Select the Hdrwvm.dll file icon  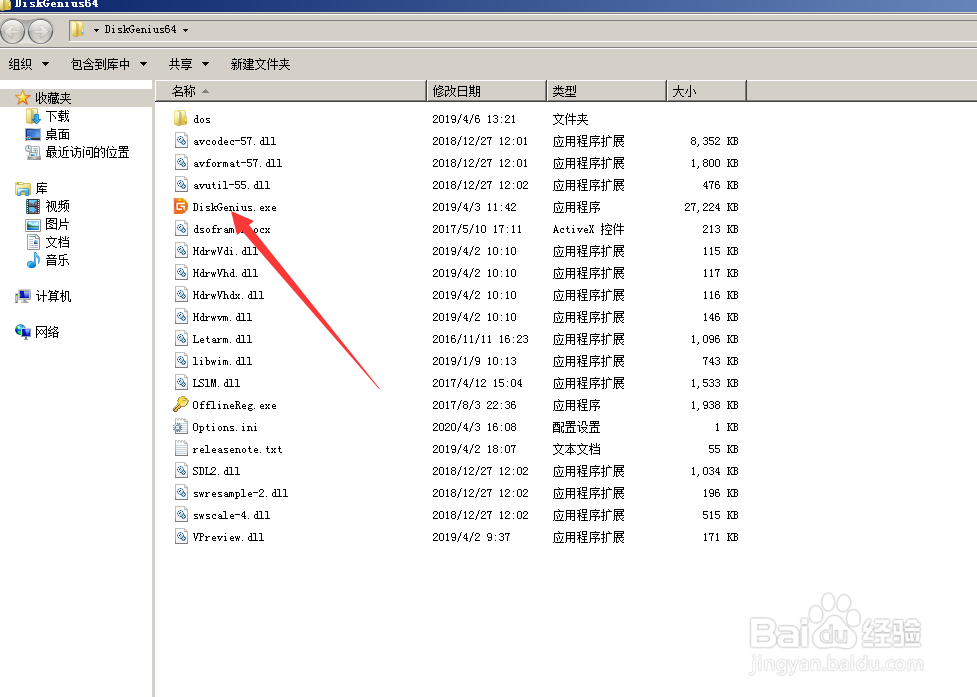181,316
